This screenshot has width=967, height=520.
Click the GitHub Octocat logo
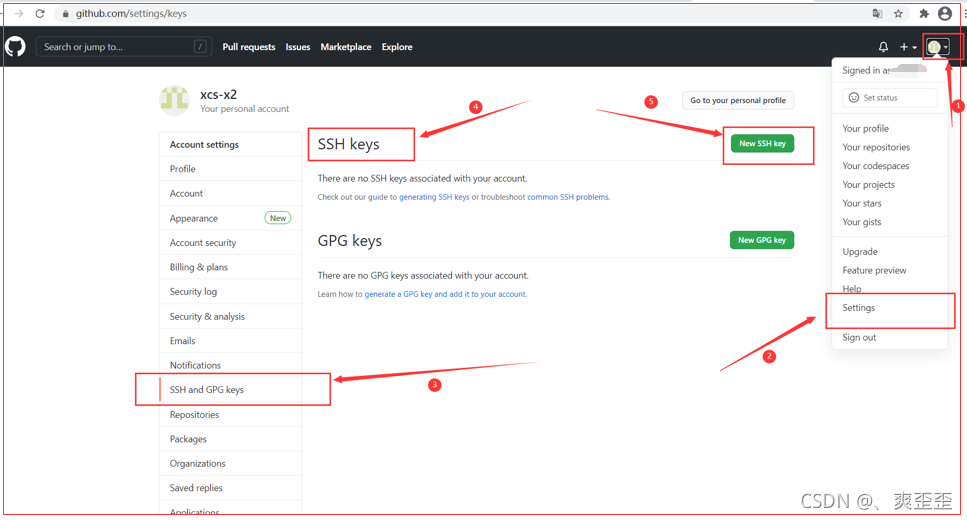coord(15,47)
